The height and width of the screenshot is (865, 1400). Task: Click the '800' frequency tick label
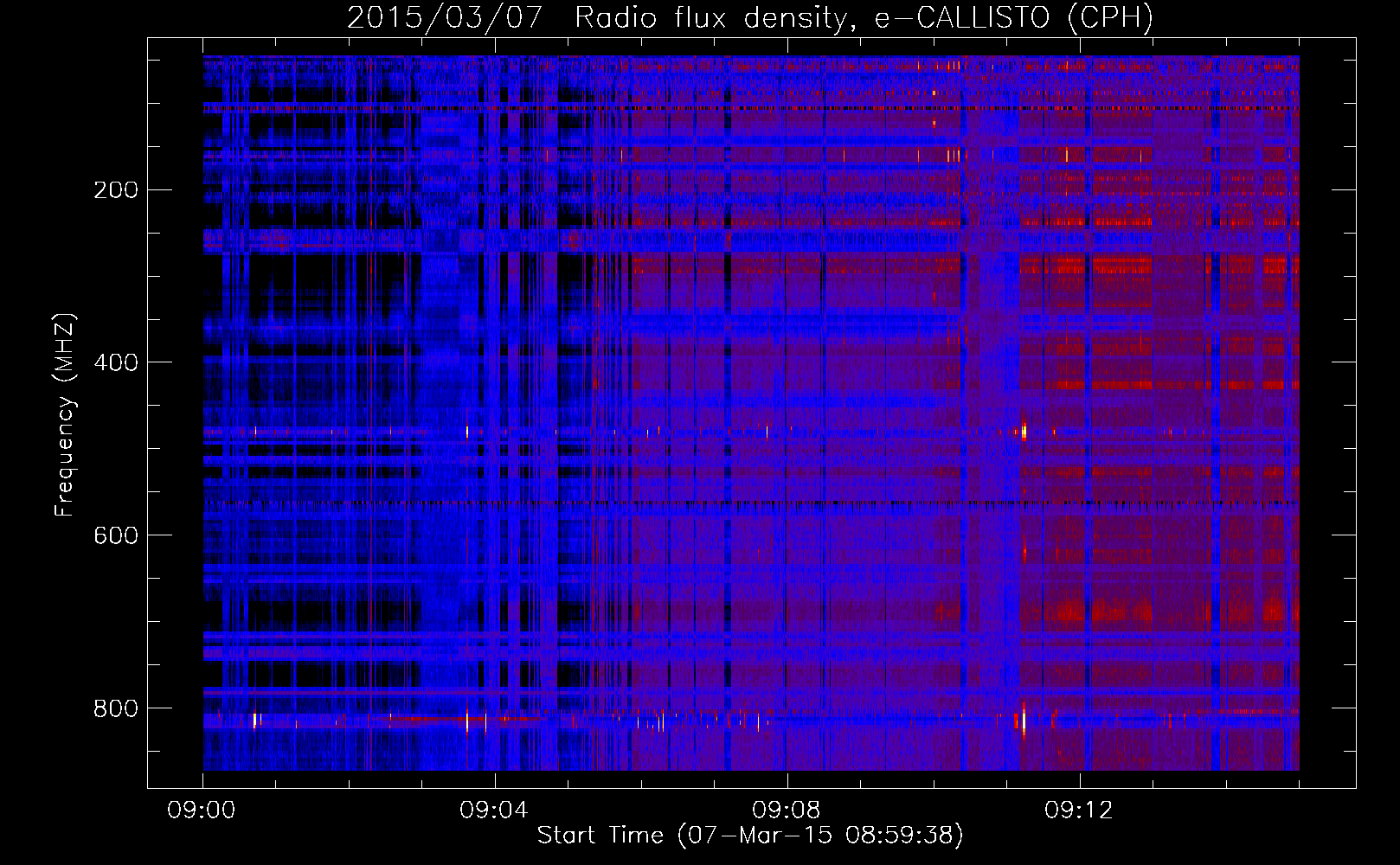pos(116,708)
